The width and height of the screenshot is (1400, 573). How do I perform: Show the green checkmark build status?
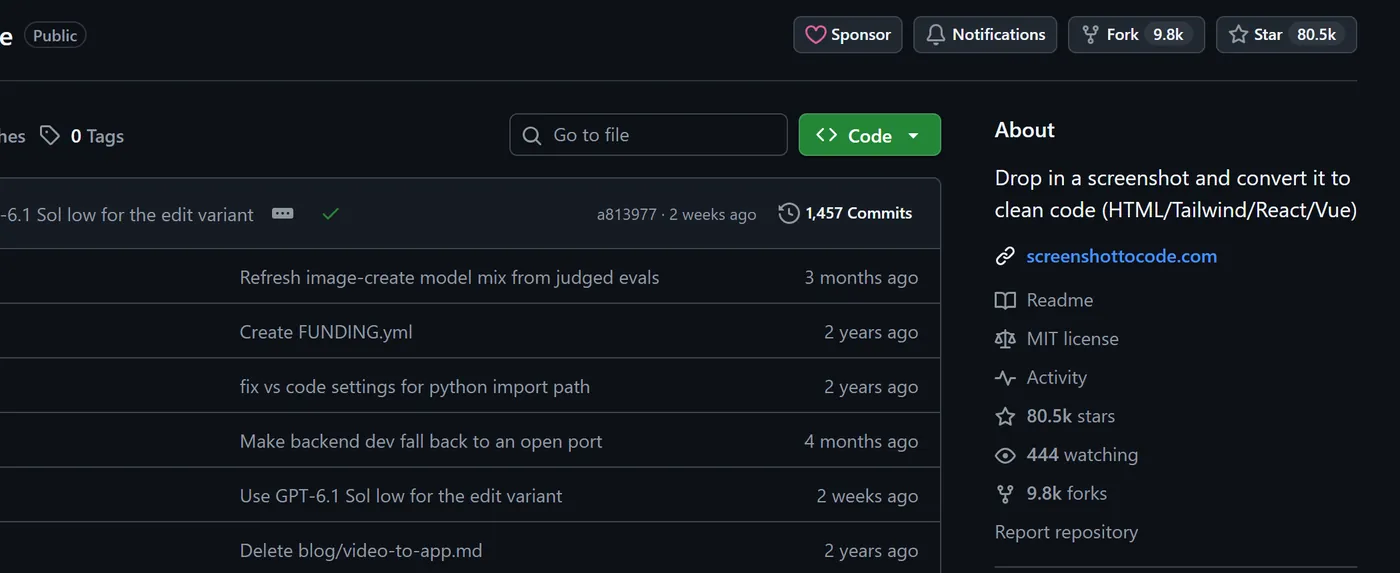(x=331, y=213)
